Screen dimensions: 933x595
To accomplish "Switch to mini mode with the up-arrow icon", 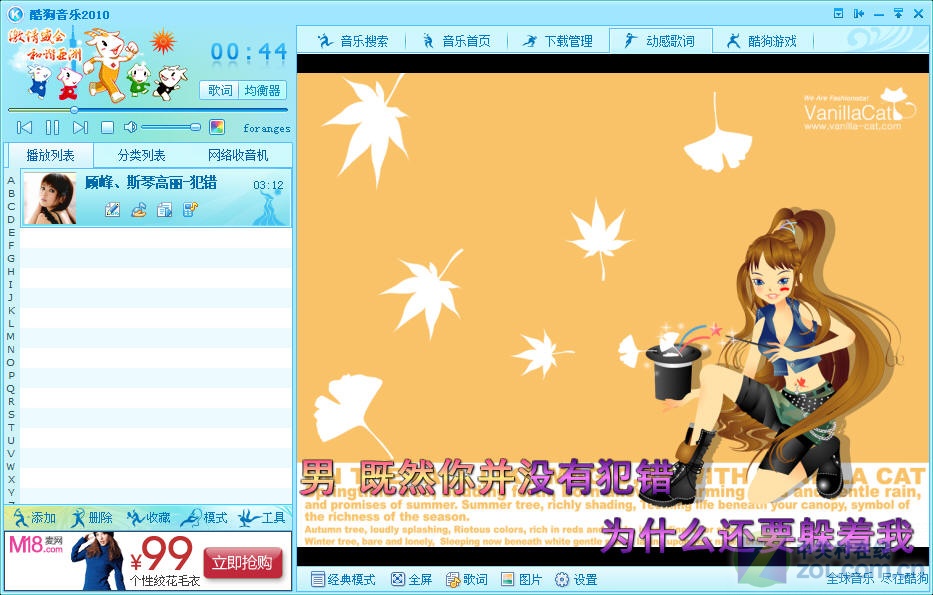I will (898, 13).
